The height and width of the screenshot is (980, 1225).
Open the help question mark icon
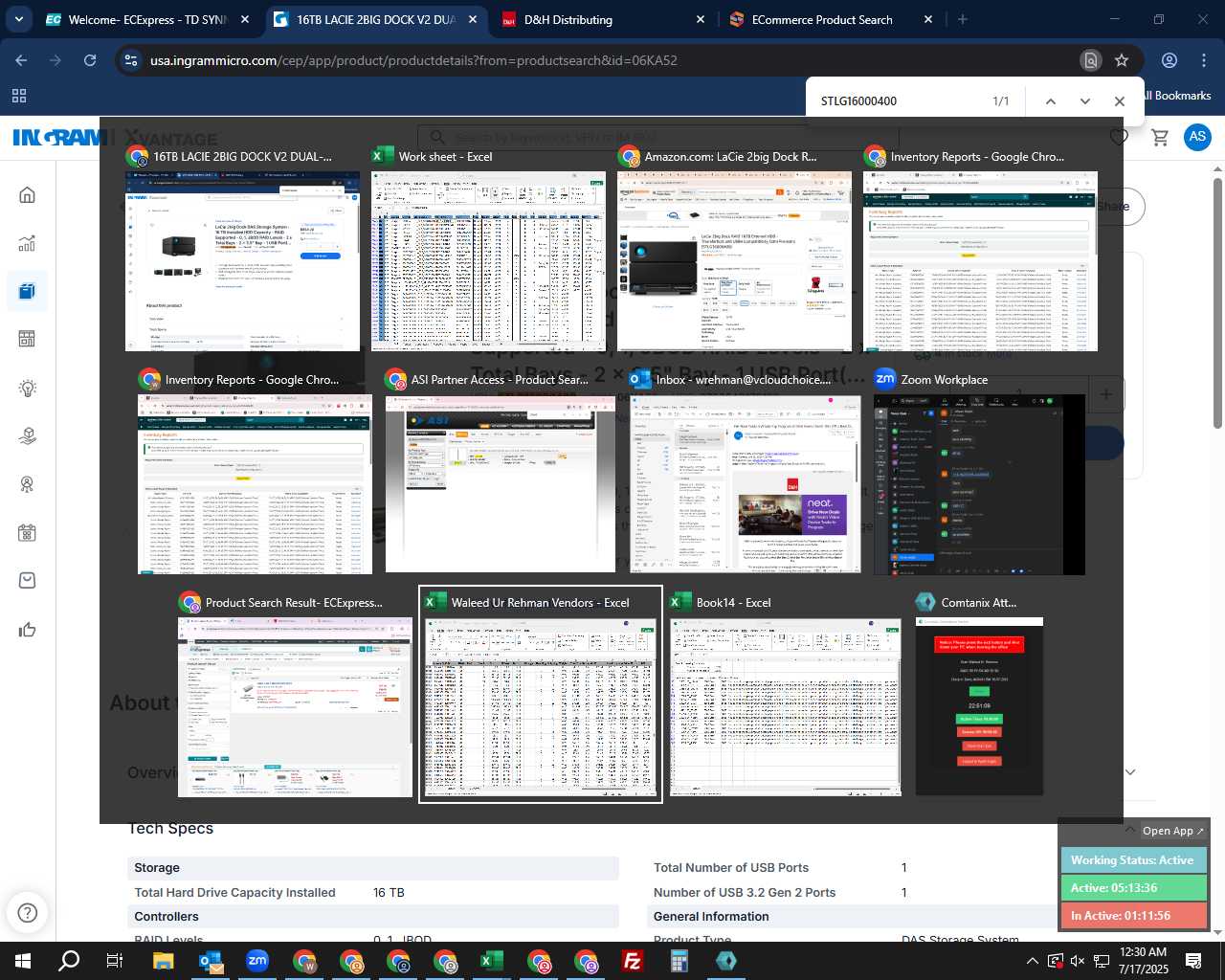[x=28, y=912]
